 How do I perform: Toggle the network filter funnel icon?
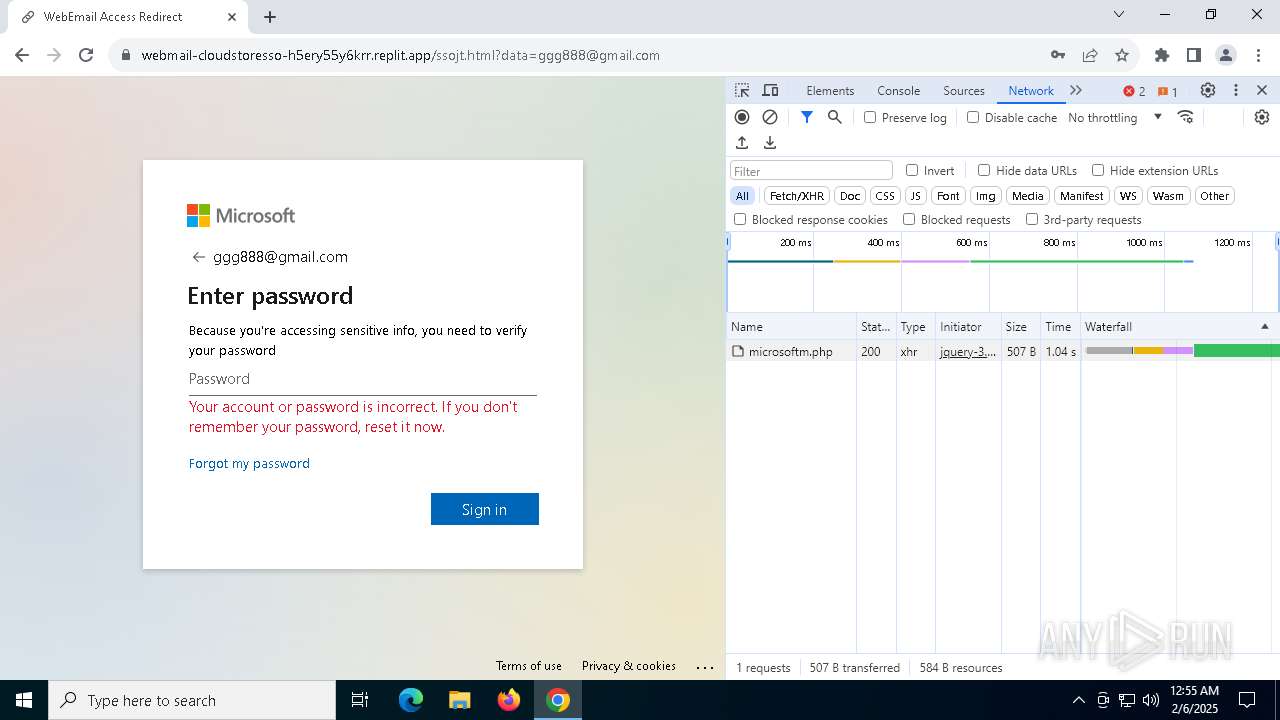[x=807, y=117]
